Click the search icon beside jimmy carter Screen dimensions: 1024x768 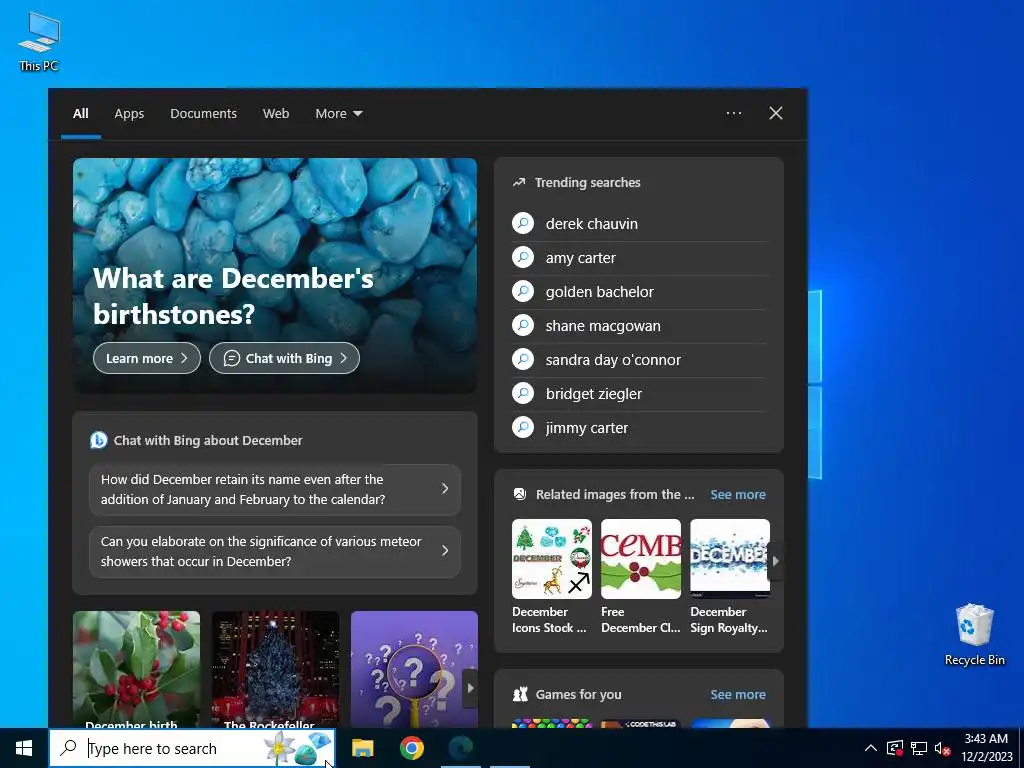(523, 427)
